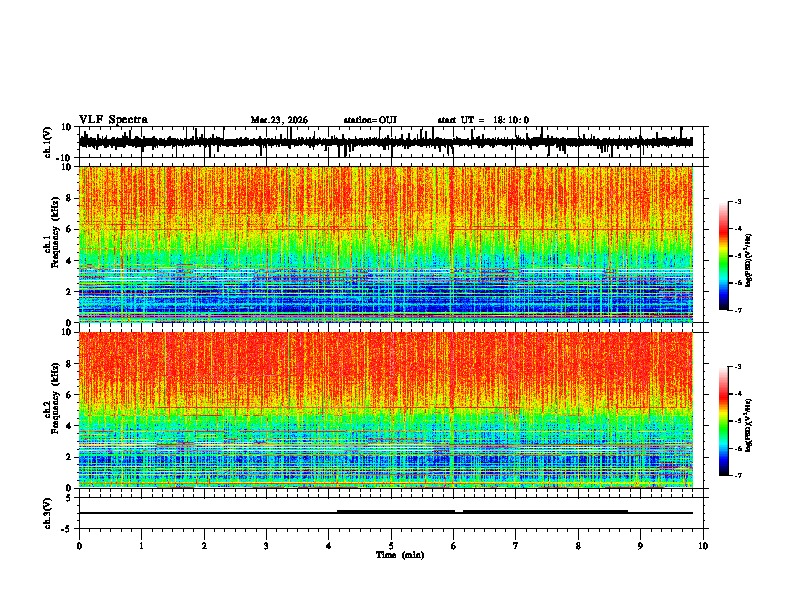Click the "-3" value on ch.1 colorbar

point(736,202)
